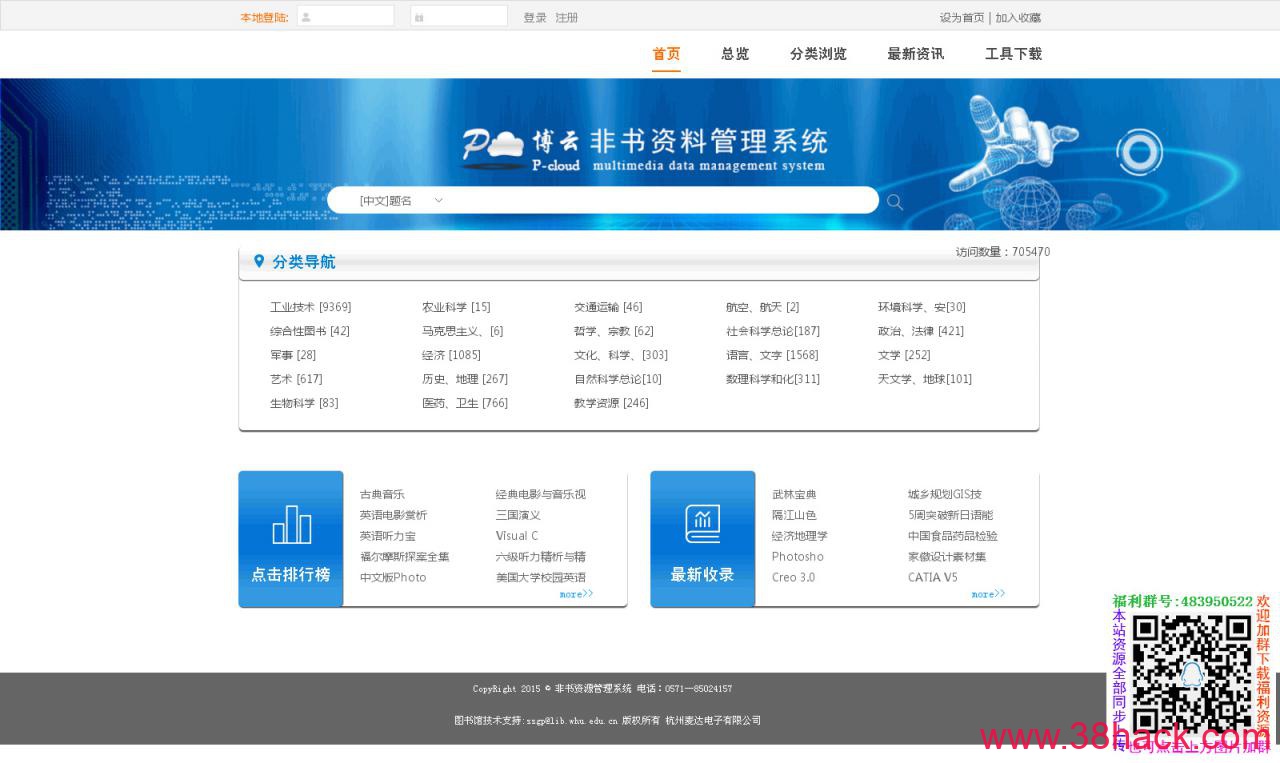The height and width of the screenshot is (763, 1280).
Task: Open the 点击排行榜 chart tile
Action: (x=291, y=539)
